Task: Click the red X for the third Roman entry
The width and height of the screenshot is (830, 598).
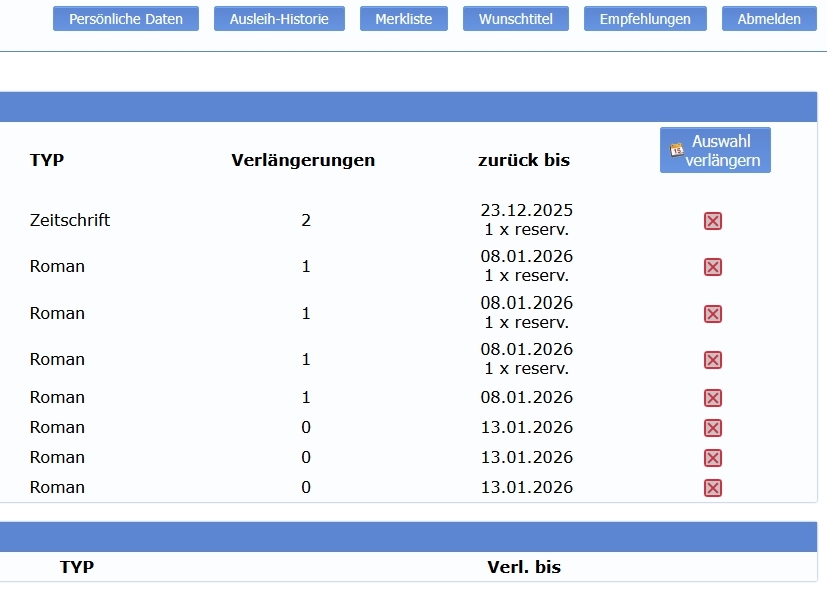Action: coord(713,360)
